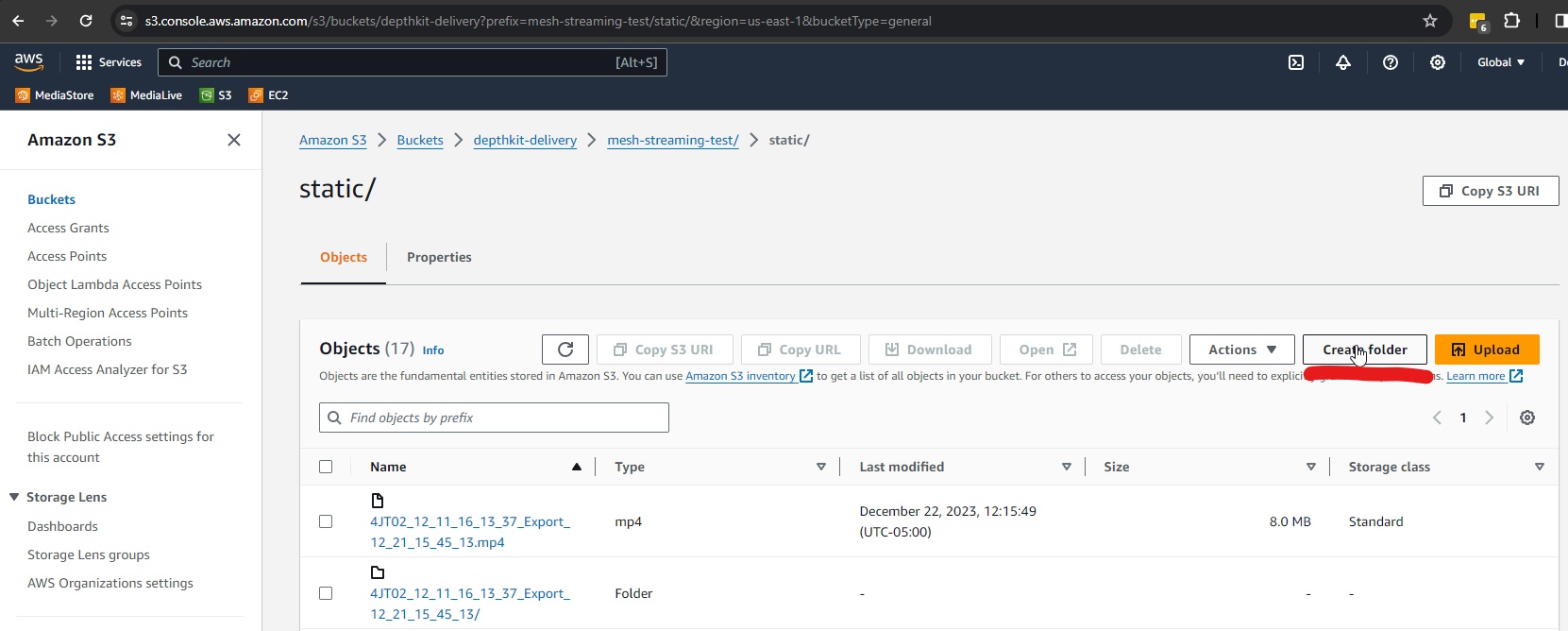Open the Global region dropdown
Image resolution: width=1568 pixels, height=631 pixels.
click(x=1501, y=62)
